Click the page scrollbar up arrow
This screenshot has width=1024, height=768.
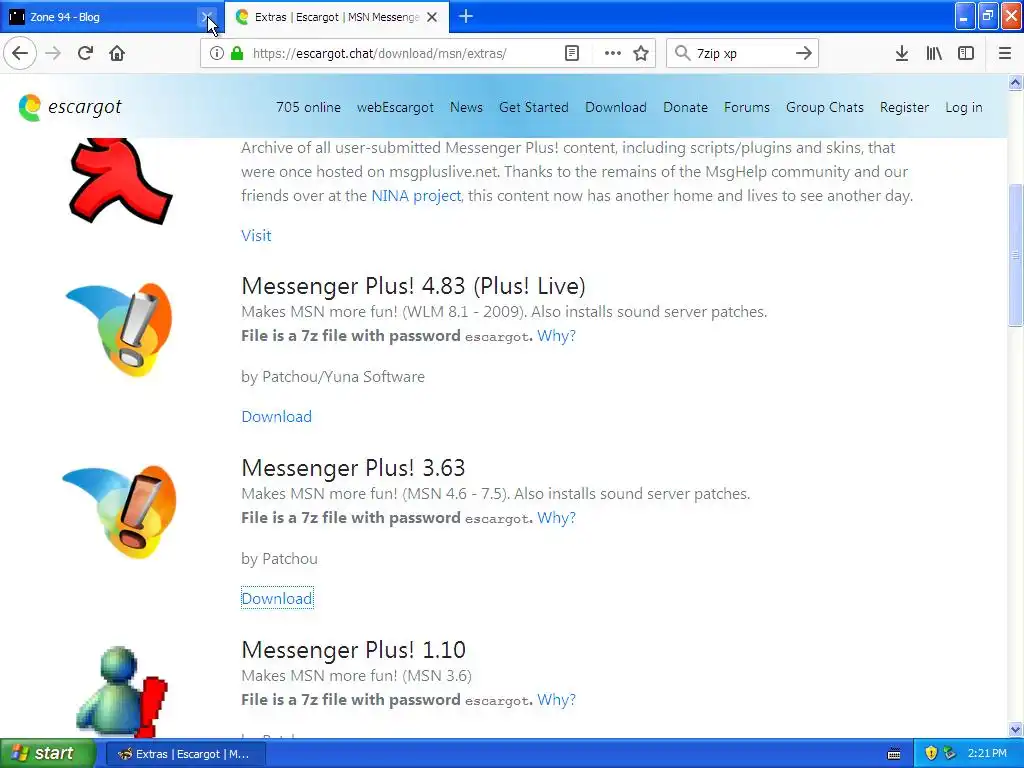1015,82
